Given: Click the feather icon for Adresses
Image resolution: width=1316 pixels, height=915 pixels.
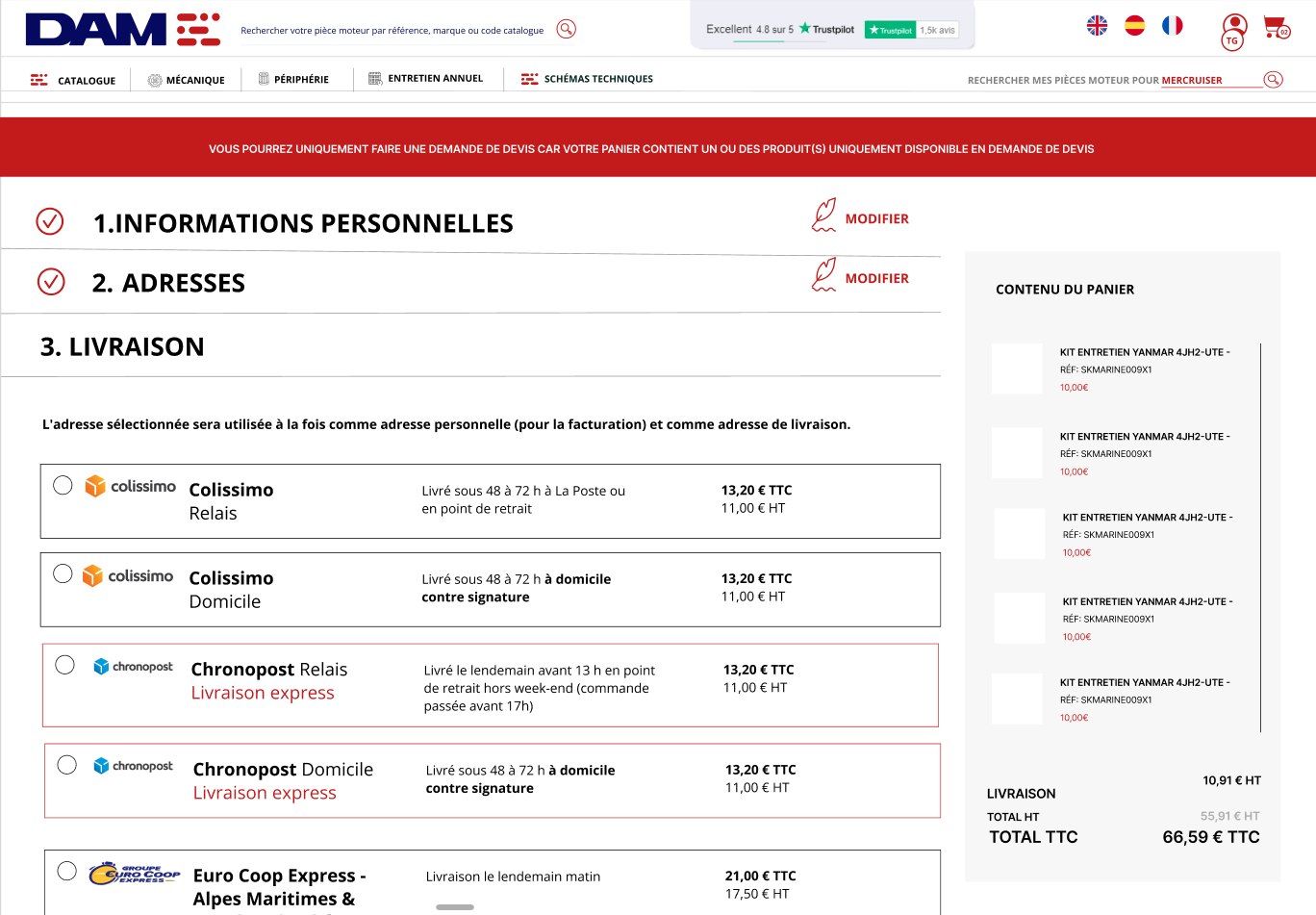Looking at the screenshot, I should (x=823, y=275).
